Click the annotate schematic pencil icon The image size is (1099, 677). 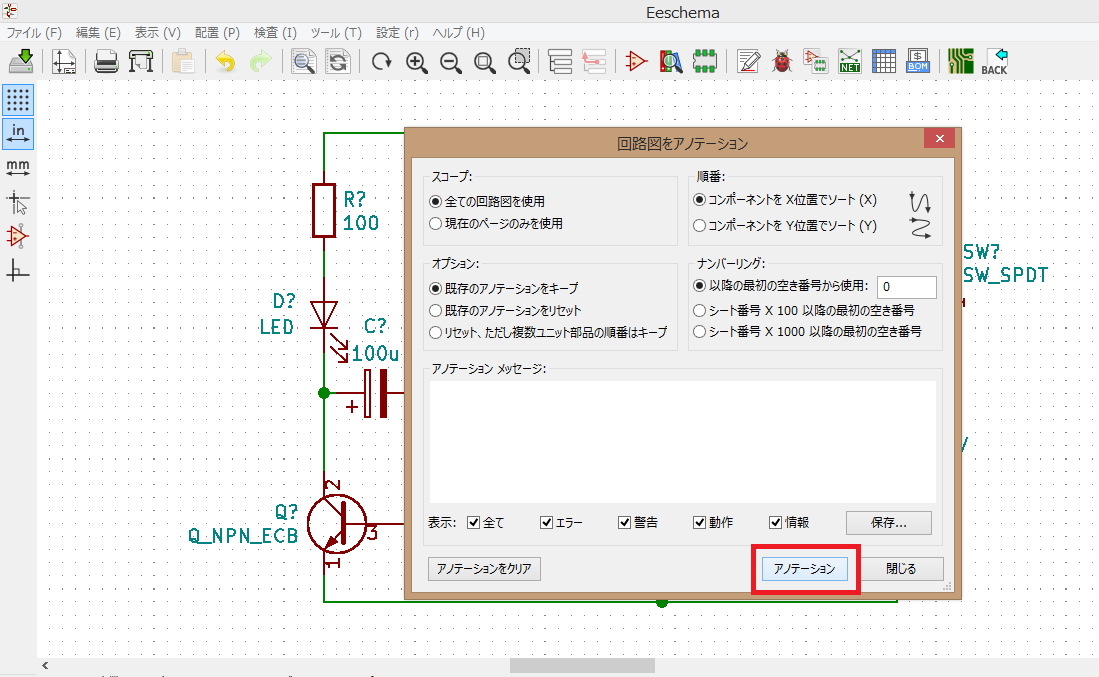click(749, 62)
